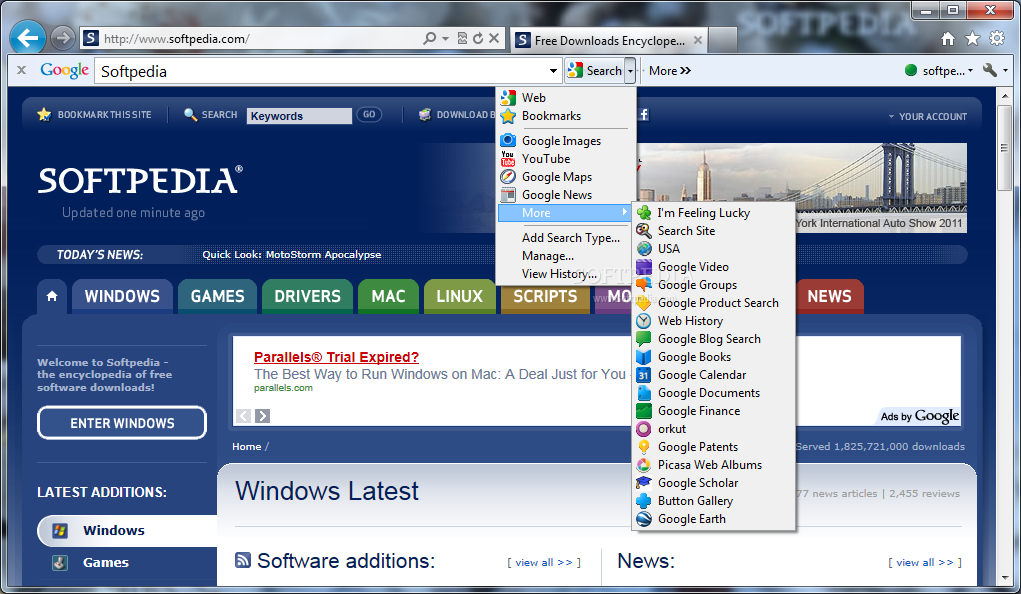Click the Games joystick icon in Latest Additions
The image size is (1021, 594).
click(x=60, y=562)
